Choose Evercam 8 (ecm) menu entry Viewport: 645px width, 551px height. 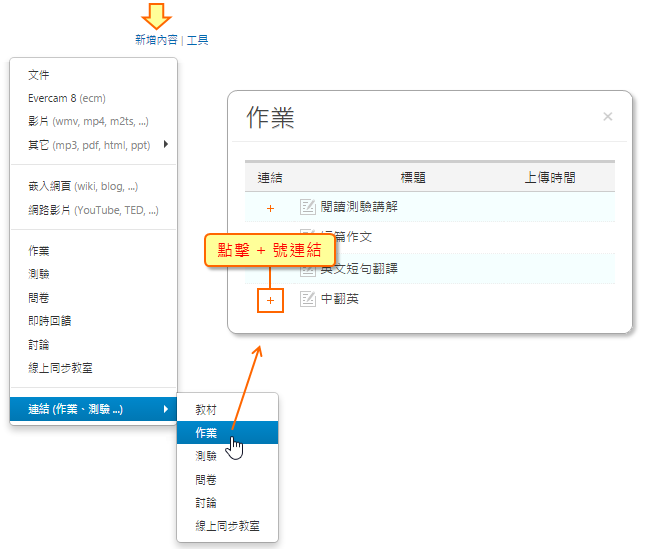[x=67, y=98]
